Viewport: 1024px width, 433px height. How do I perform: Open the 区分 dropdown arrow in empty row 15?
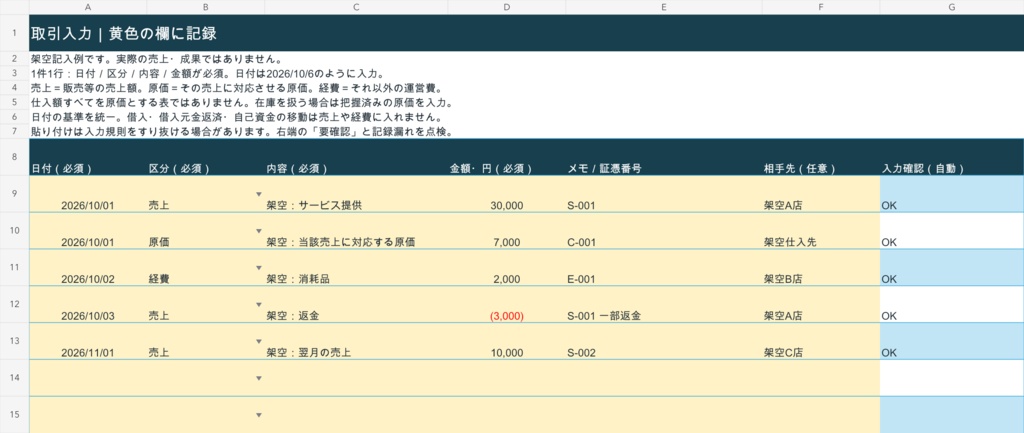(x=259, y=415)
